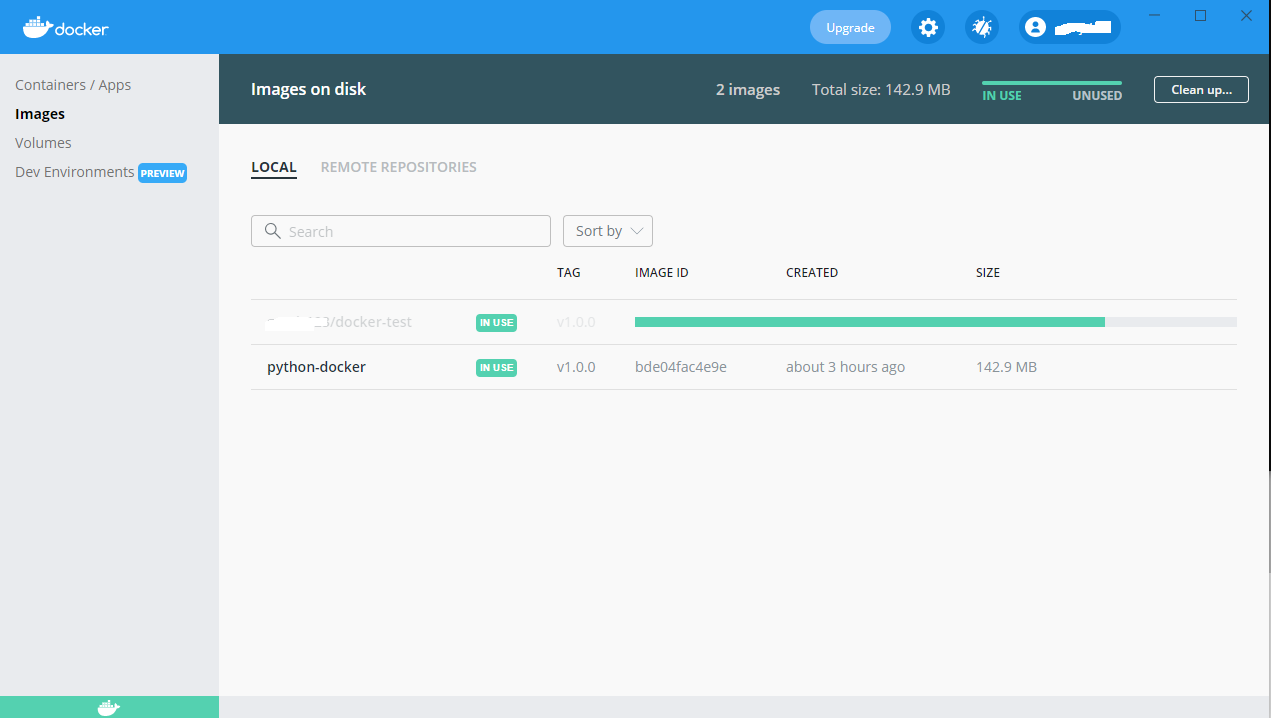Viewport: 1271px width, 718px height.
Task: Click the PREVIEW badge next to Dev Environments
Action: click(x=162, y=173)
